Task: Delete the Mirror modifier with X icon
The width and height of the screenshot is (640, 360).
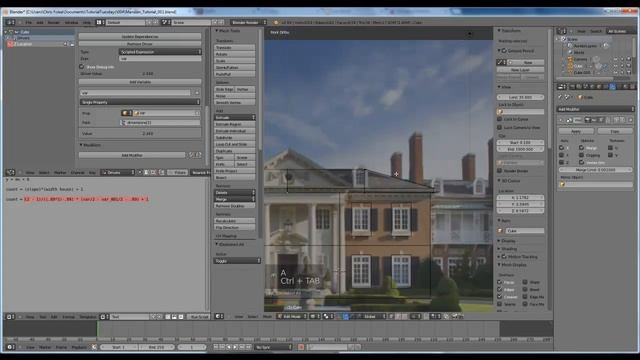Action: [x=630, y=120]
